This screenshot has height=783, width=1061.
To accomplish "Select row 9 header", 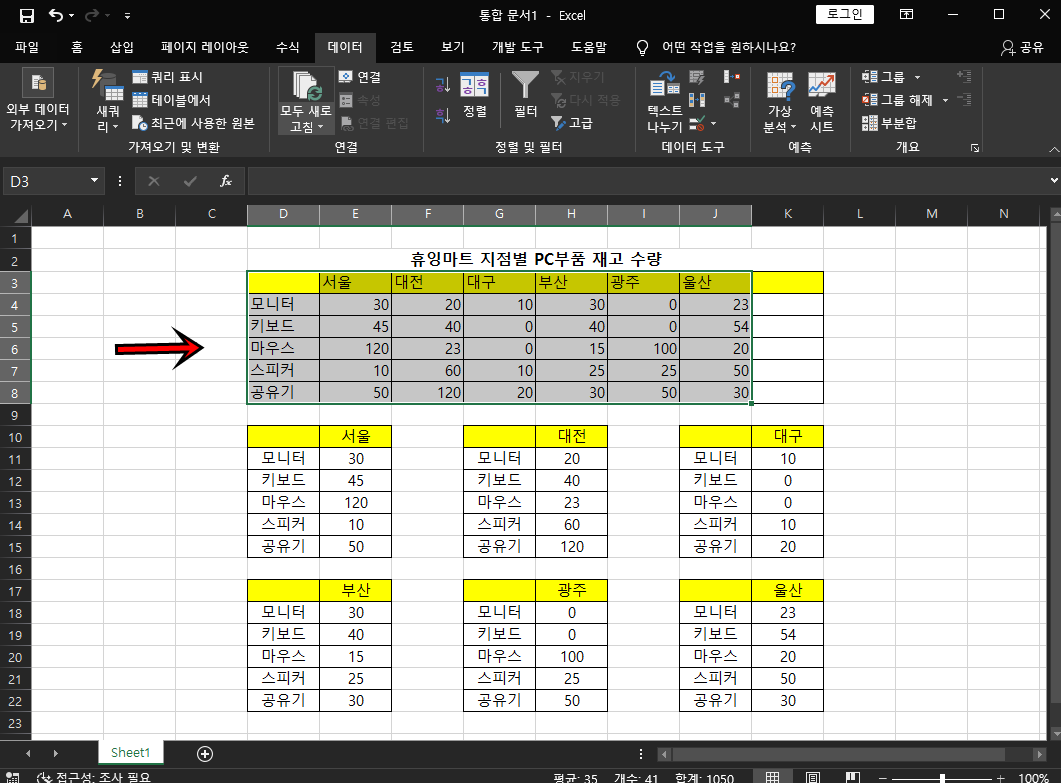I will pyautogui.click(x=15, y=416).
